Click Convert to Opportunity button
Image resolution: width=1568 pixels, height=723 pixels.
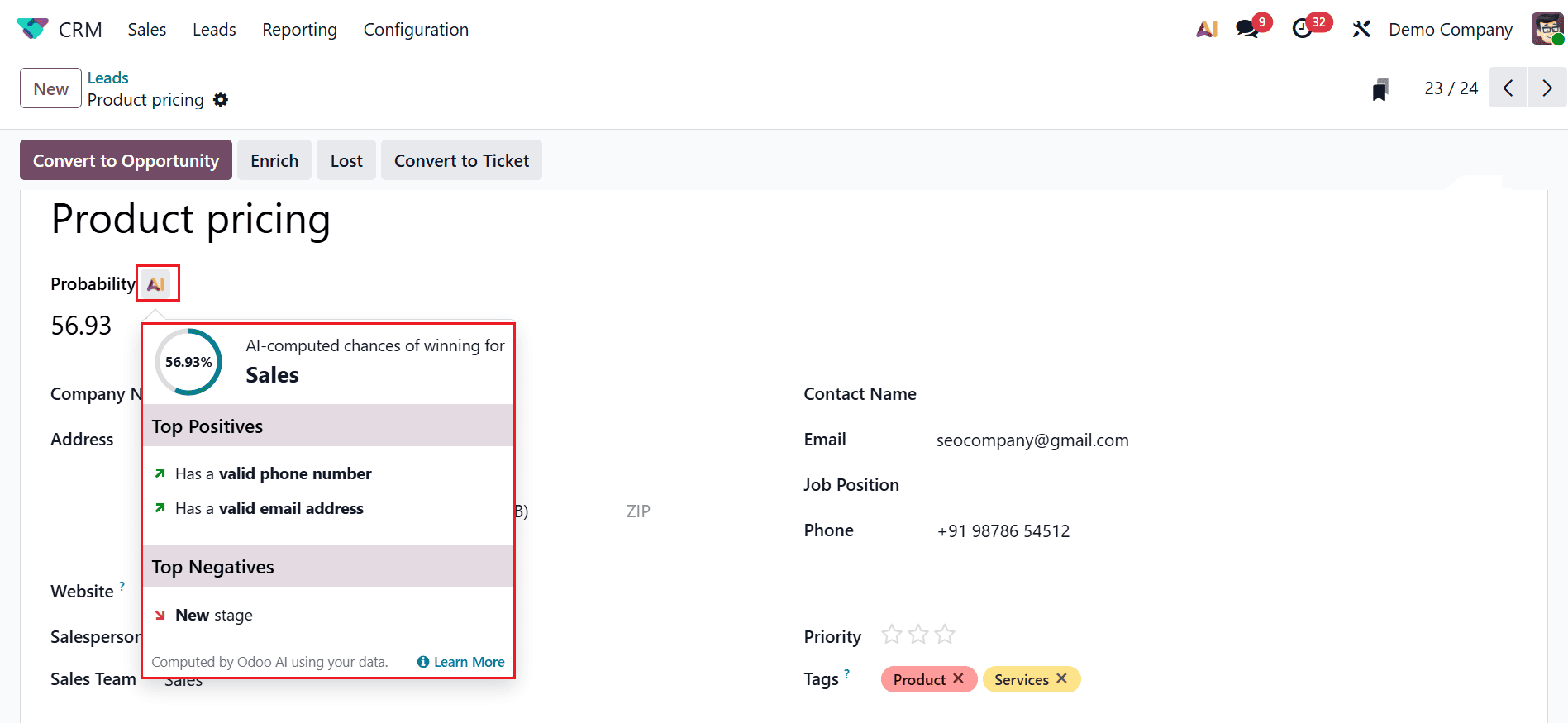(126, 160)
